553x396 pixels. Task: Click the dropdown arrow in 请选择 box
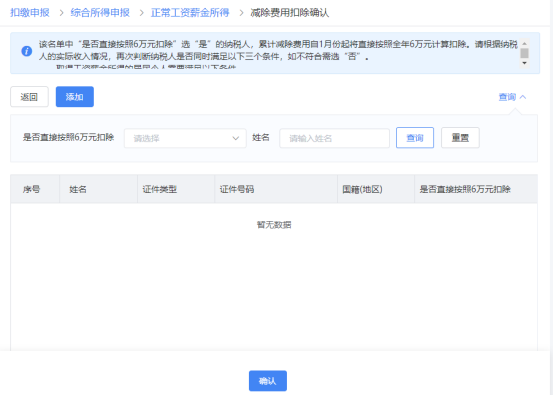coord(236,138)
